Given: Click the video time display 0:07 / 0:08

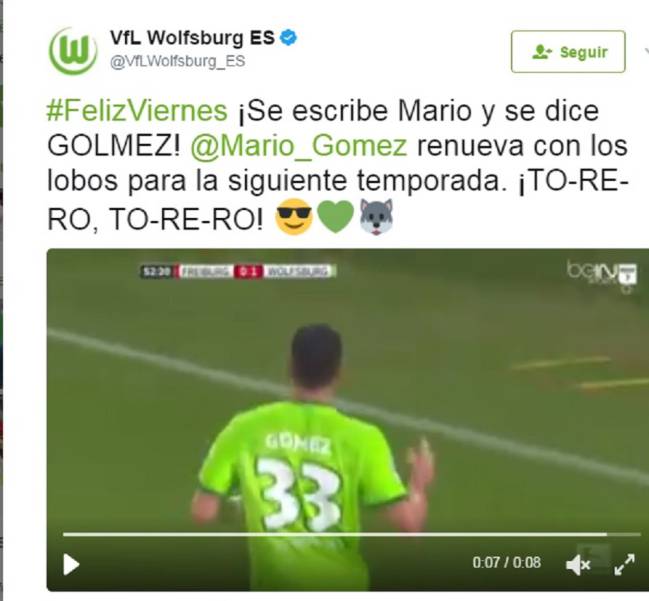Looking at the screenshot, I should pyautogui.click(x=507, y=563).
